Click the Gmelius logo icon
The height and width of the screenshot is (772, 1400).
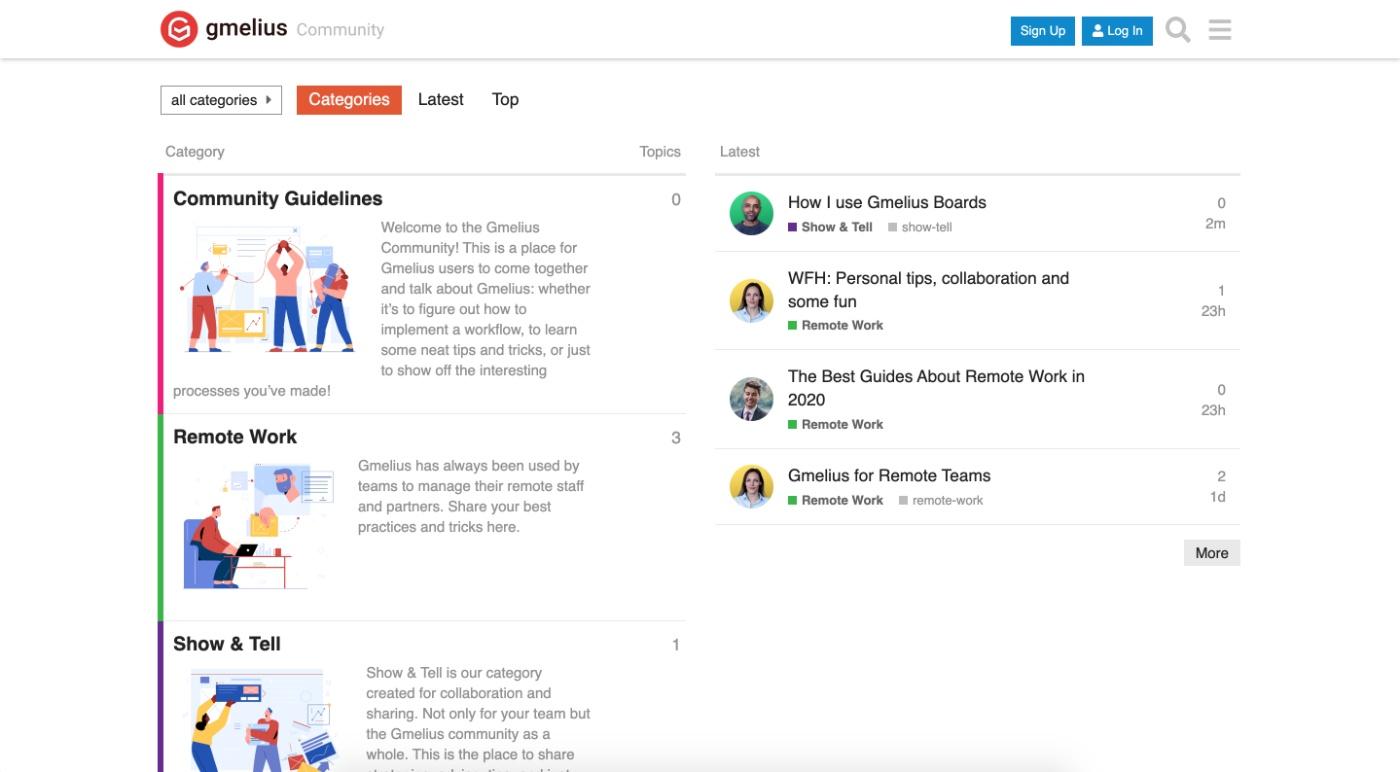[x=179, y=30]
